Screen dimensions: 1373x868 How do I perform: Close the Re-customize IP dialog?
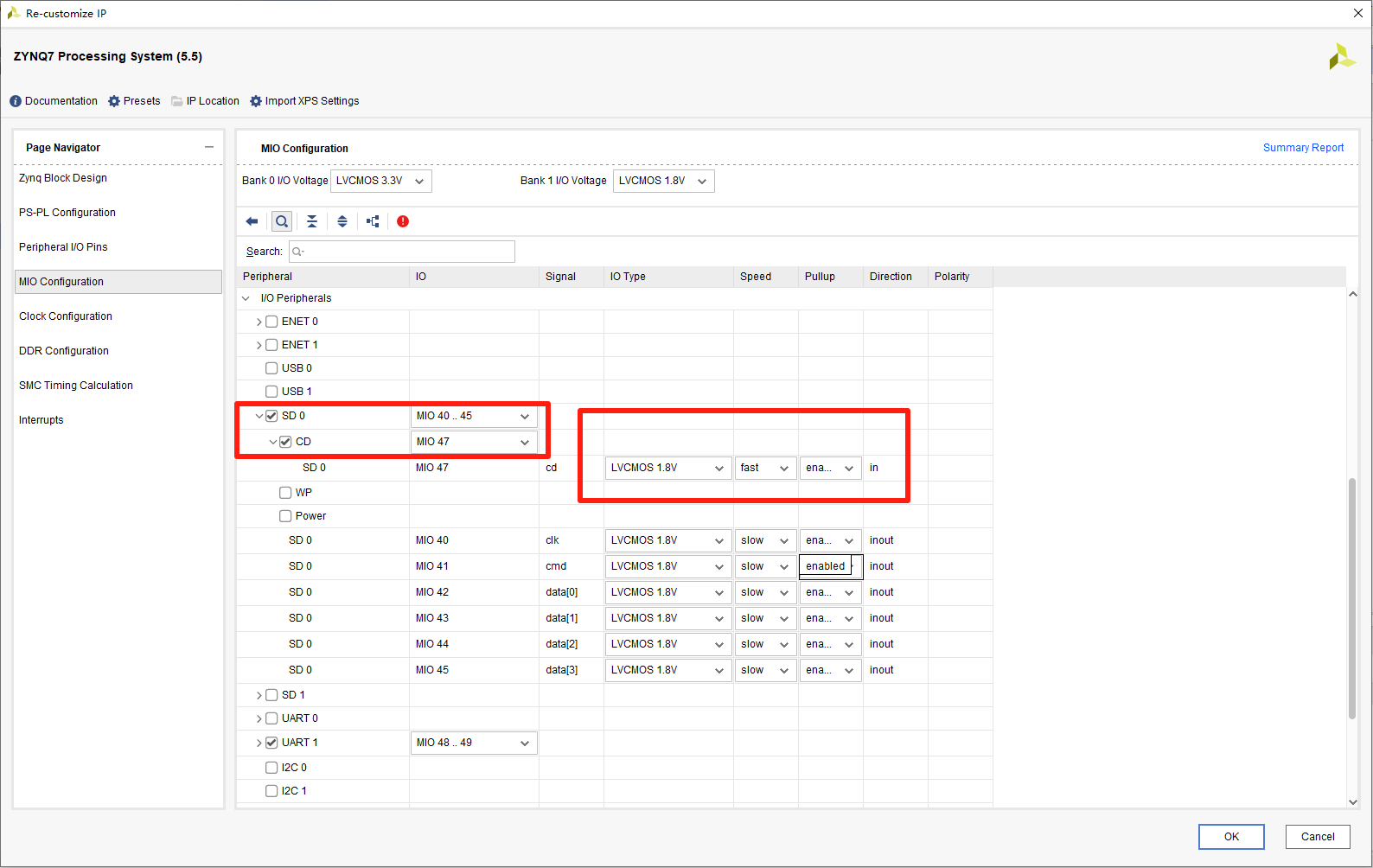1357,13
